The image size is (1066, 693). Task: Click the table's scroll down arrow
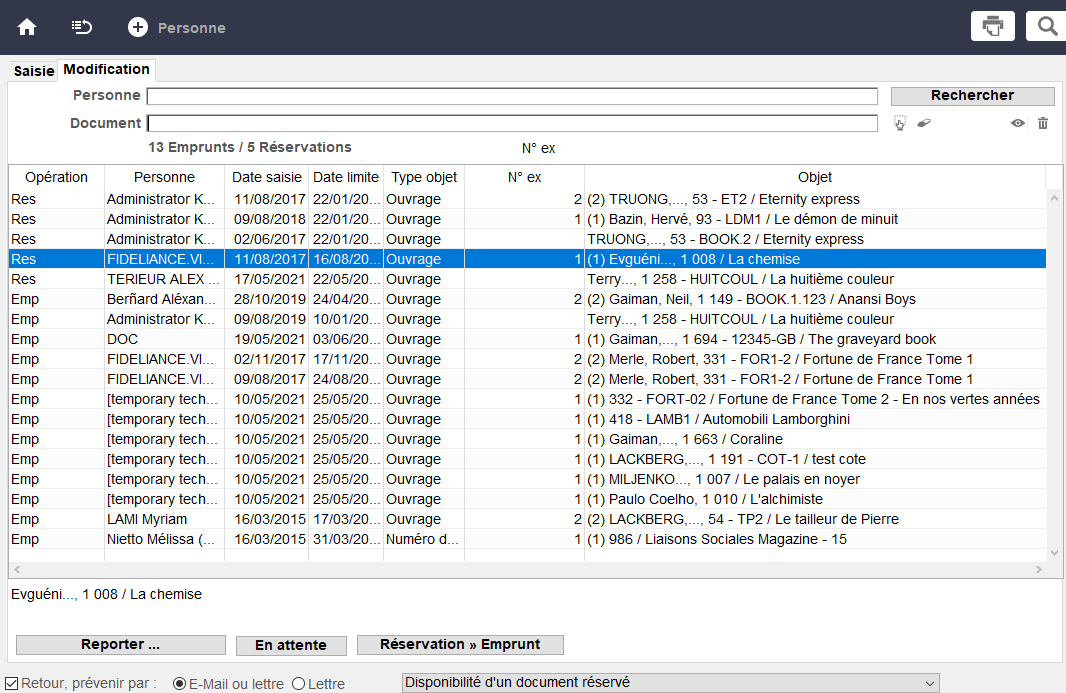coord(1054,552)
